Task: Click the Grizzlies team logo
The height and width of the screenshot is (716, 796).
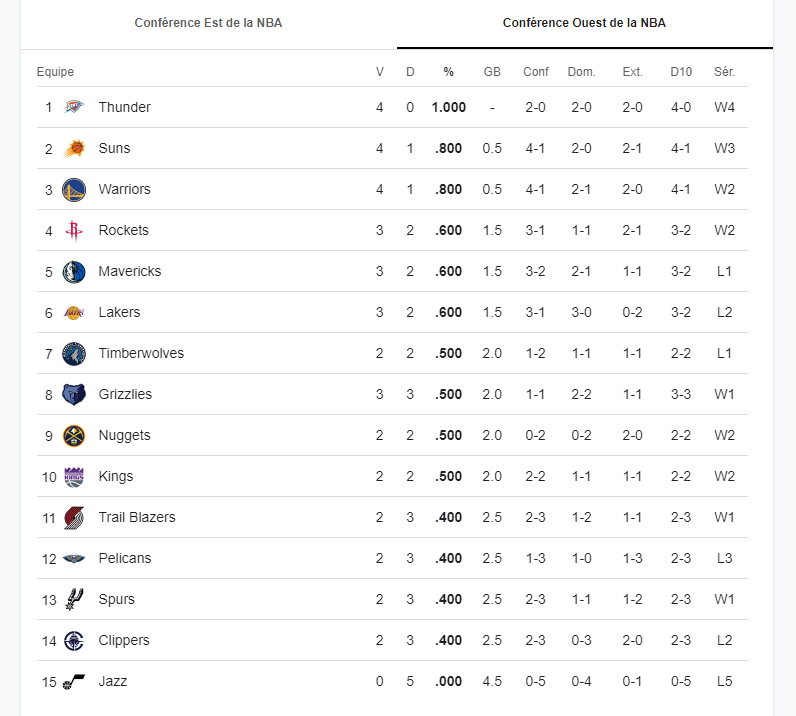Action: click(x=74, y=394)
